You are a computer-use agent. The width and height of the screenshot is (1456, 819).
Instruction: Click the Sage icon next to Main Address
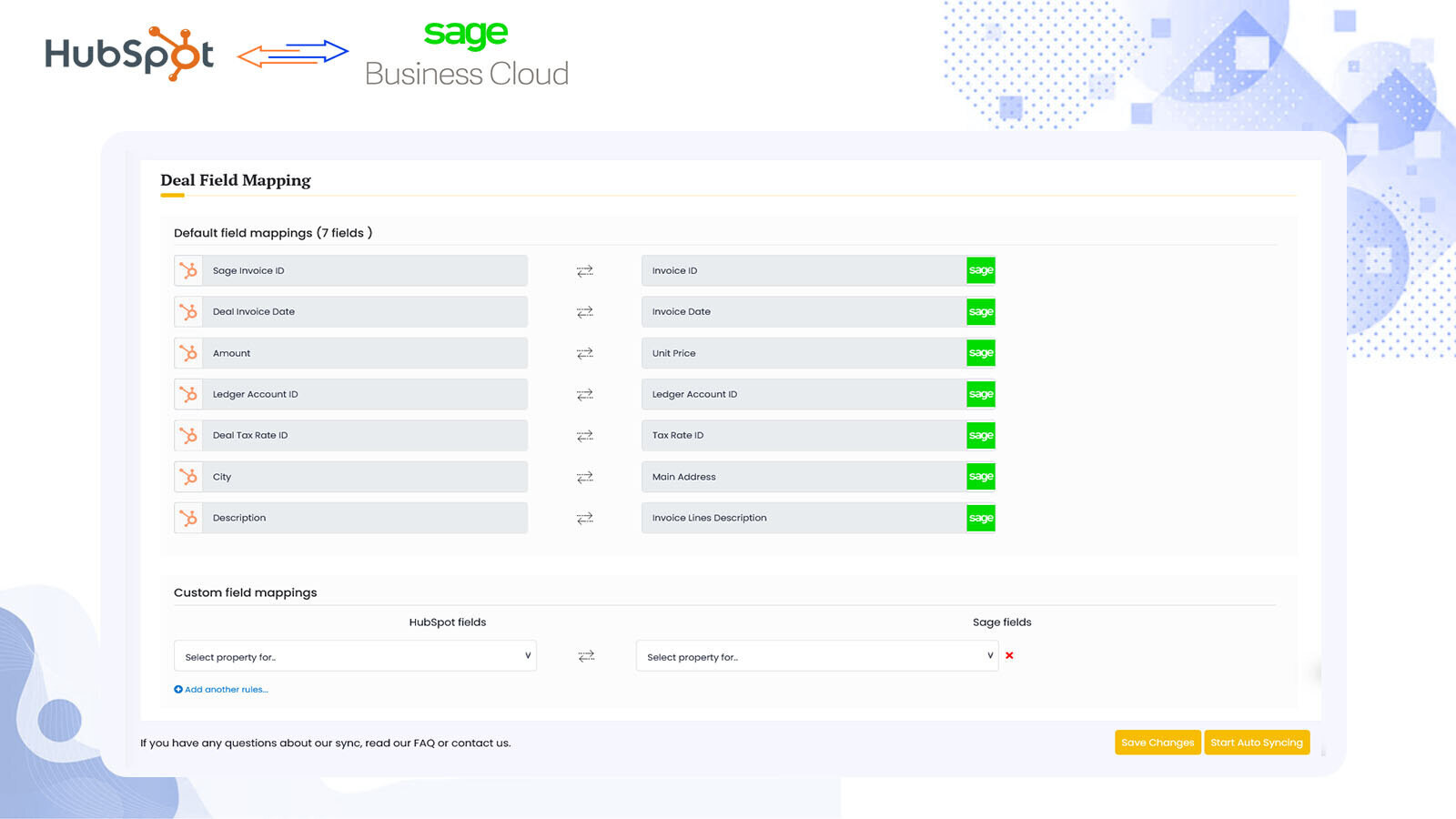pyautogui.click(x=980, y=477)
